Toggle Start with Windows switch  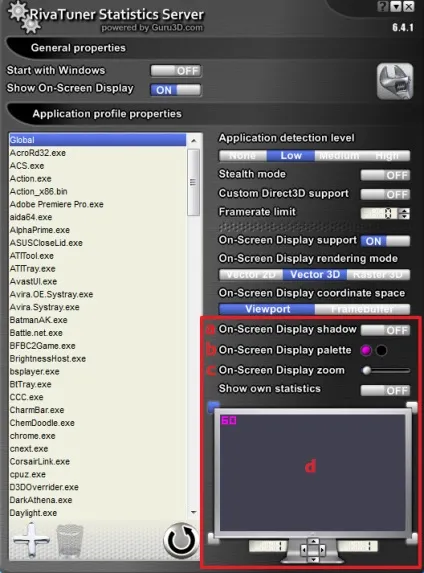pos(176,71)
